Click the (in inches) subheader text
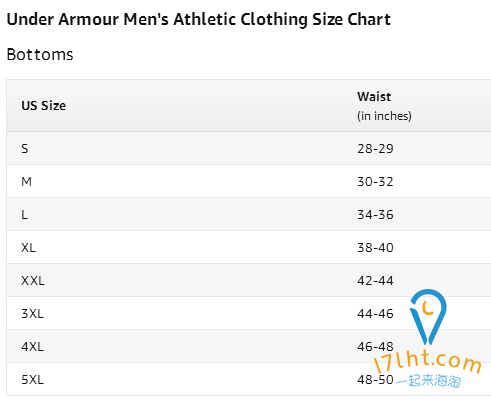Screen dimensions: 491x408 tap(384, 116)
